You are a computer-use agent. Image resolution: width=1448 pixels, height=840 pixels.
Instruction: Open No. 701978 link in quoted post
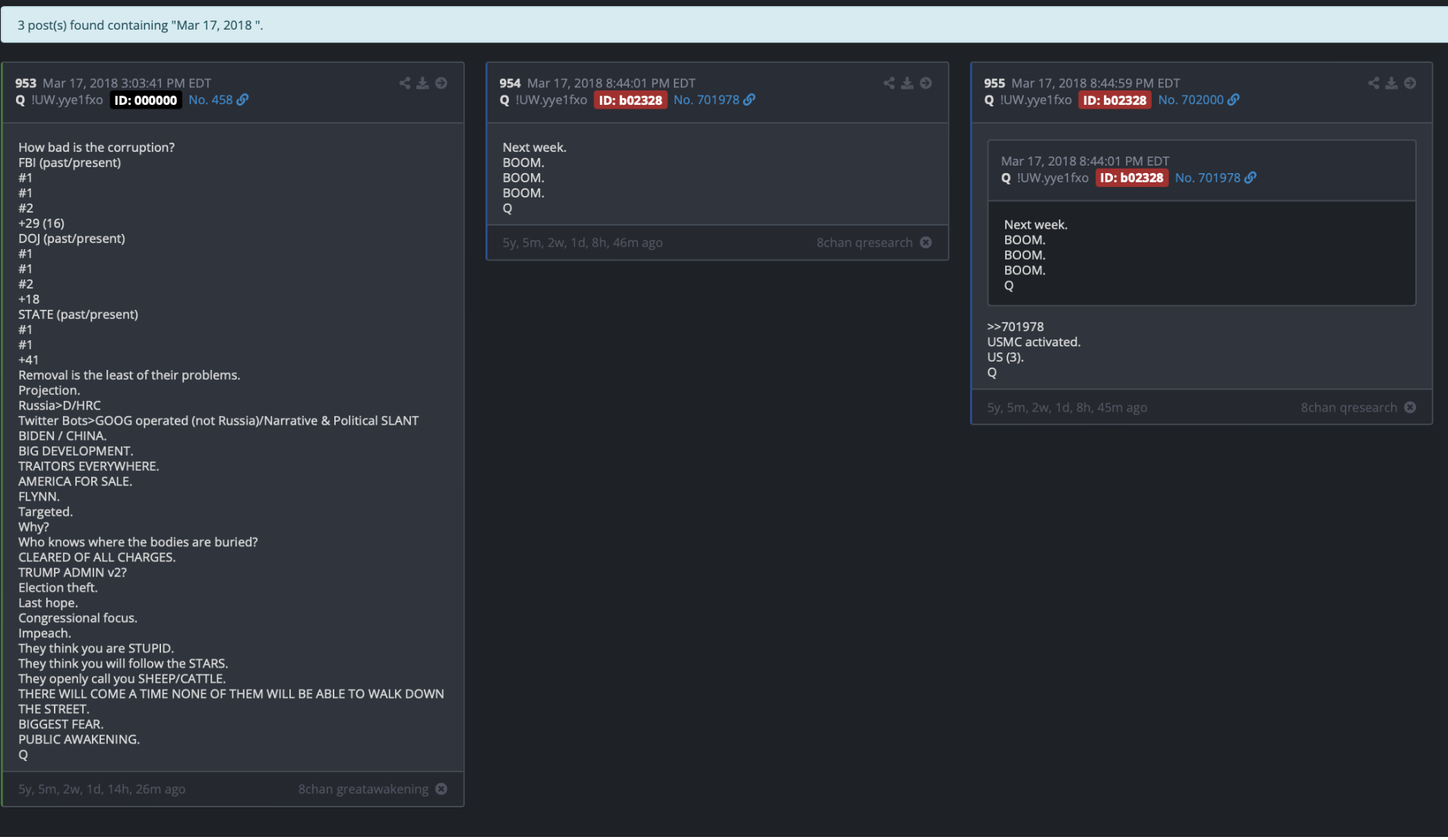[x=1208, y=177]
